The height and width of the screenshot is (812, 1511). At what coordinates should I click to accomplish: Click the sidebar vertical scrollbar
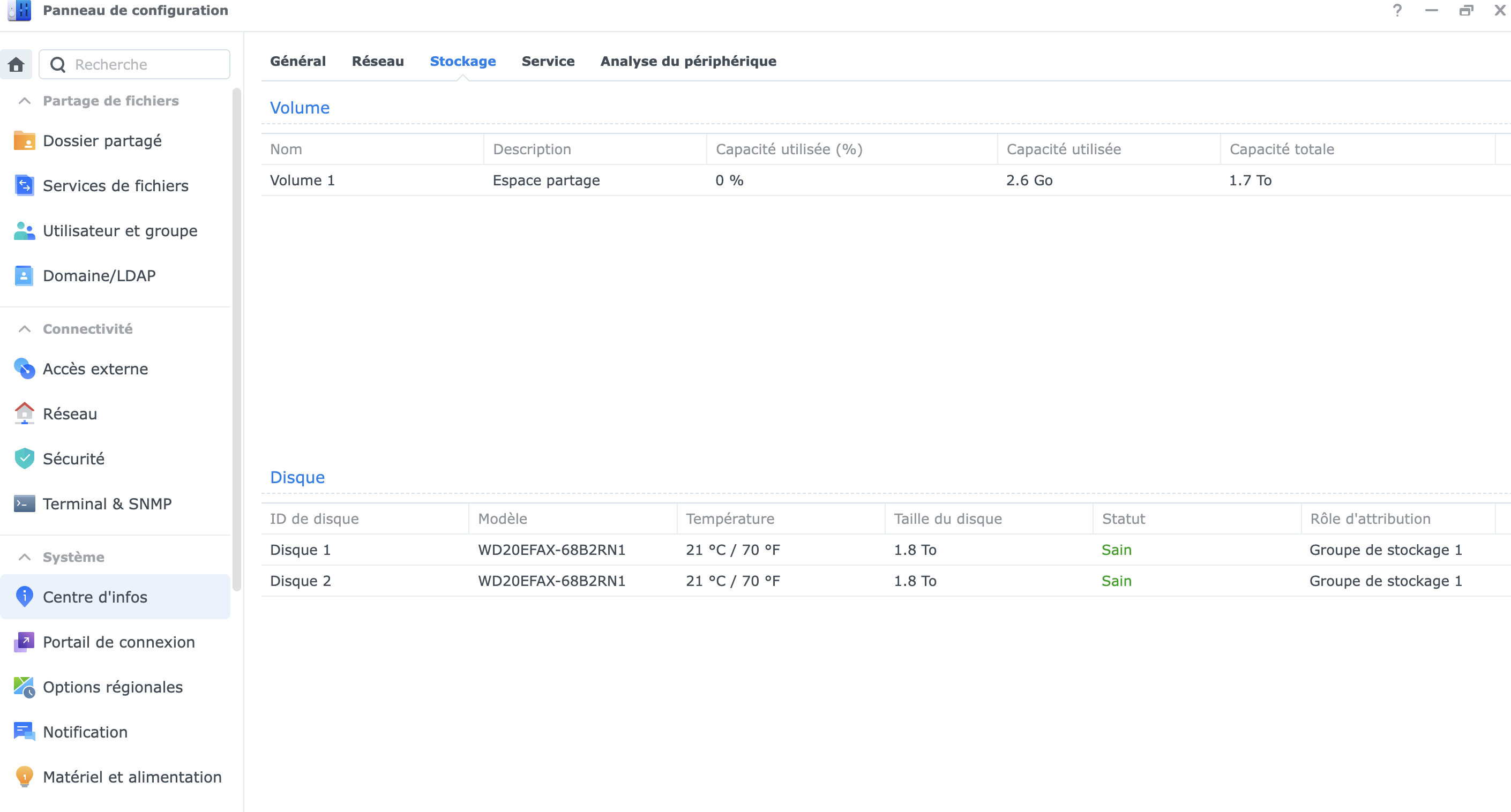(236, 340)
